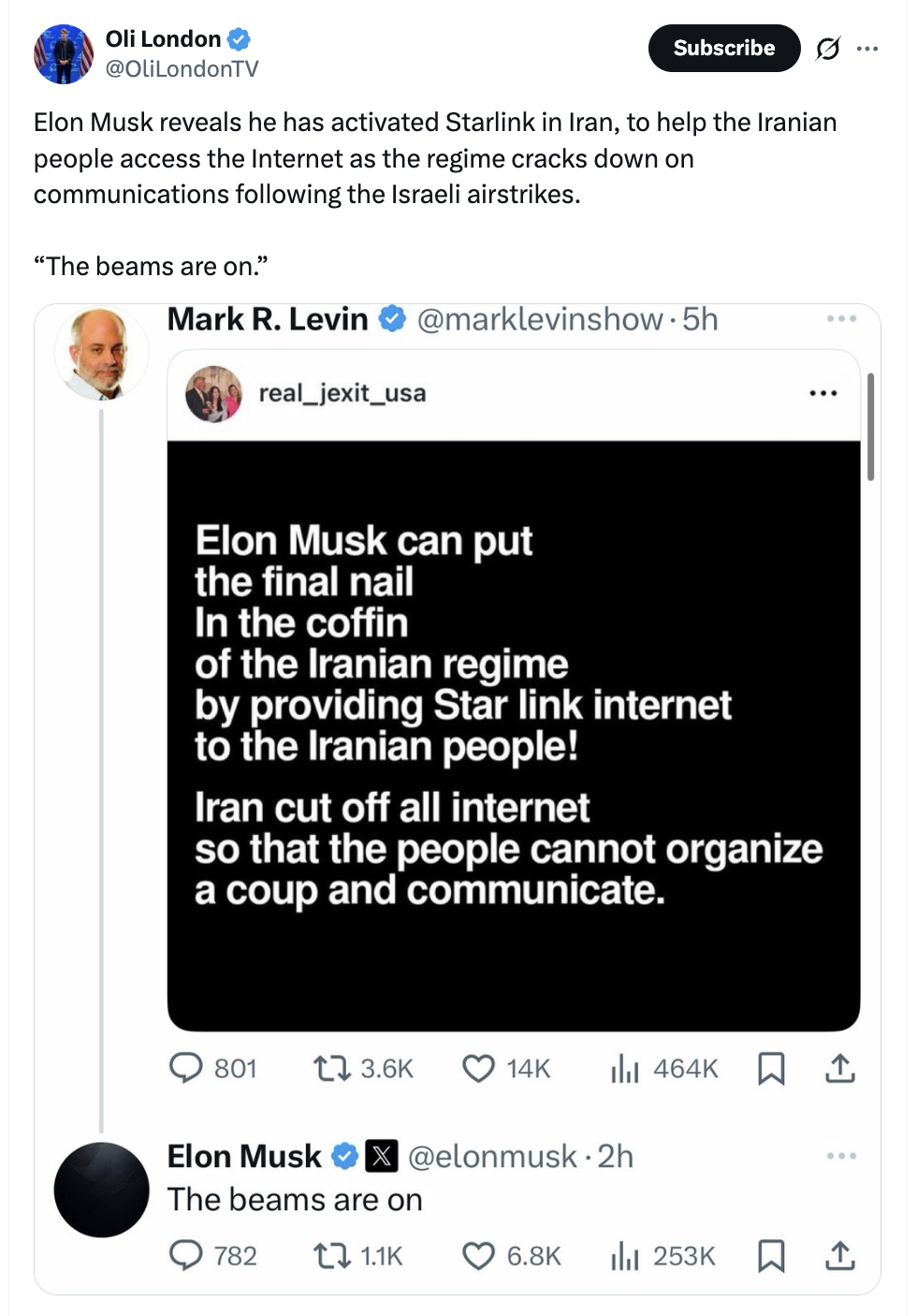Bookmark Mark Levin's tweet

770,1068
